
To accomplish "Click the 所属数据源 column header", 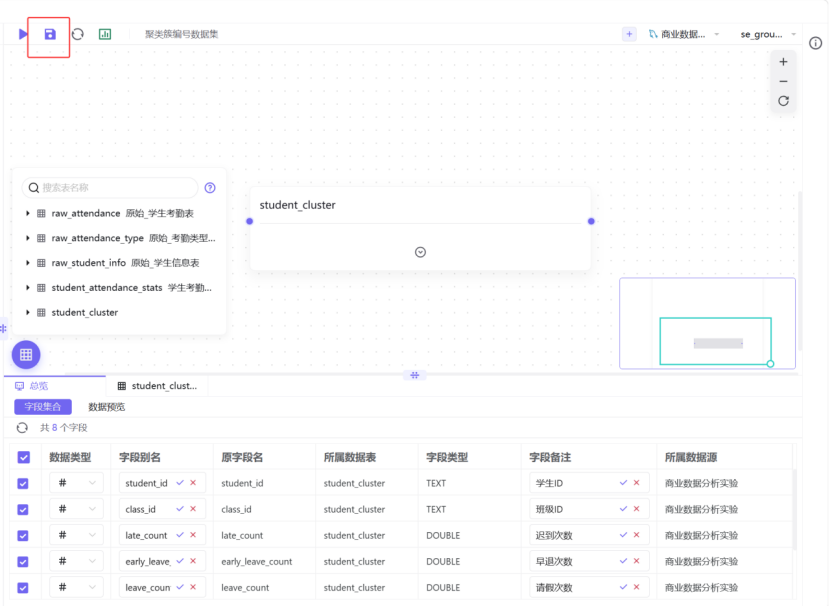I will (x=691, y=458).
